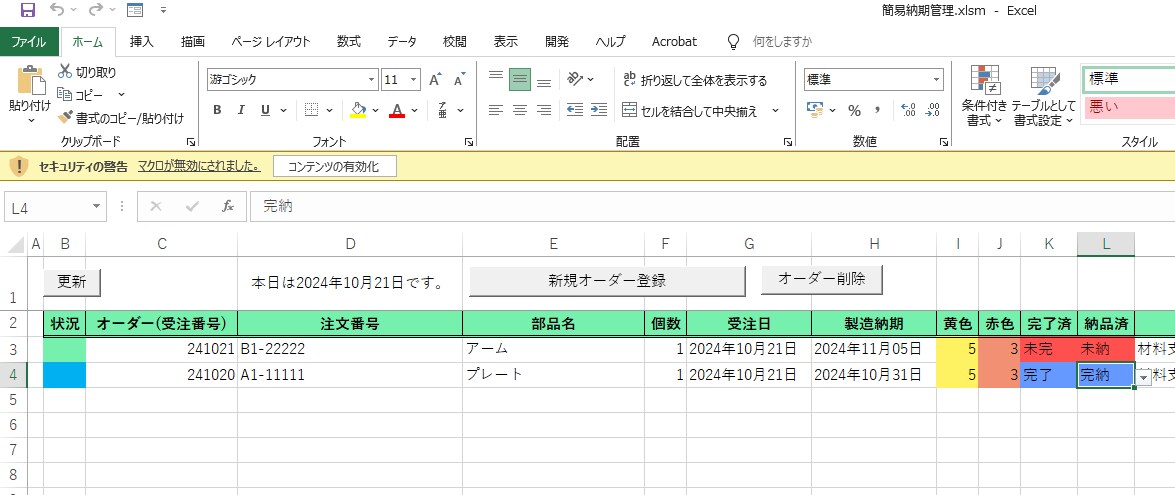Switch to the 開発 tab
Image resolution: width=1175 pixels, height=495 pixels.
tap(557, 42)
